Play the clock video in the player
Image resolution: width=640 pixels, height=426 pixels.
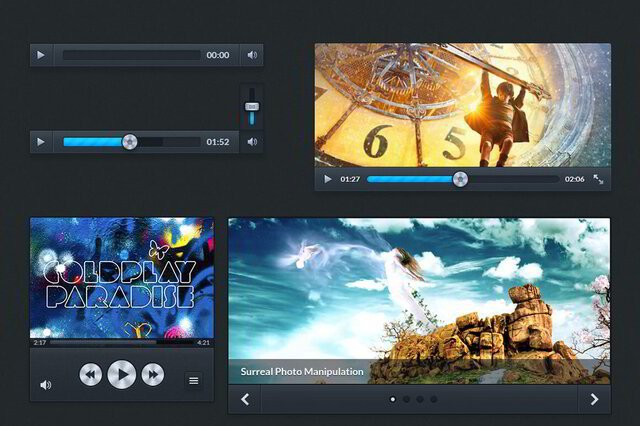pos(327,179)
